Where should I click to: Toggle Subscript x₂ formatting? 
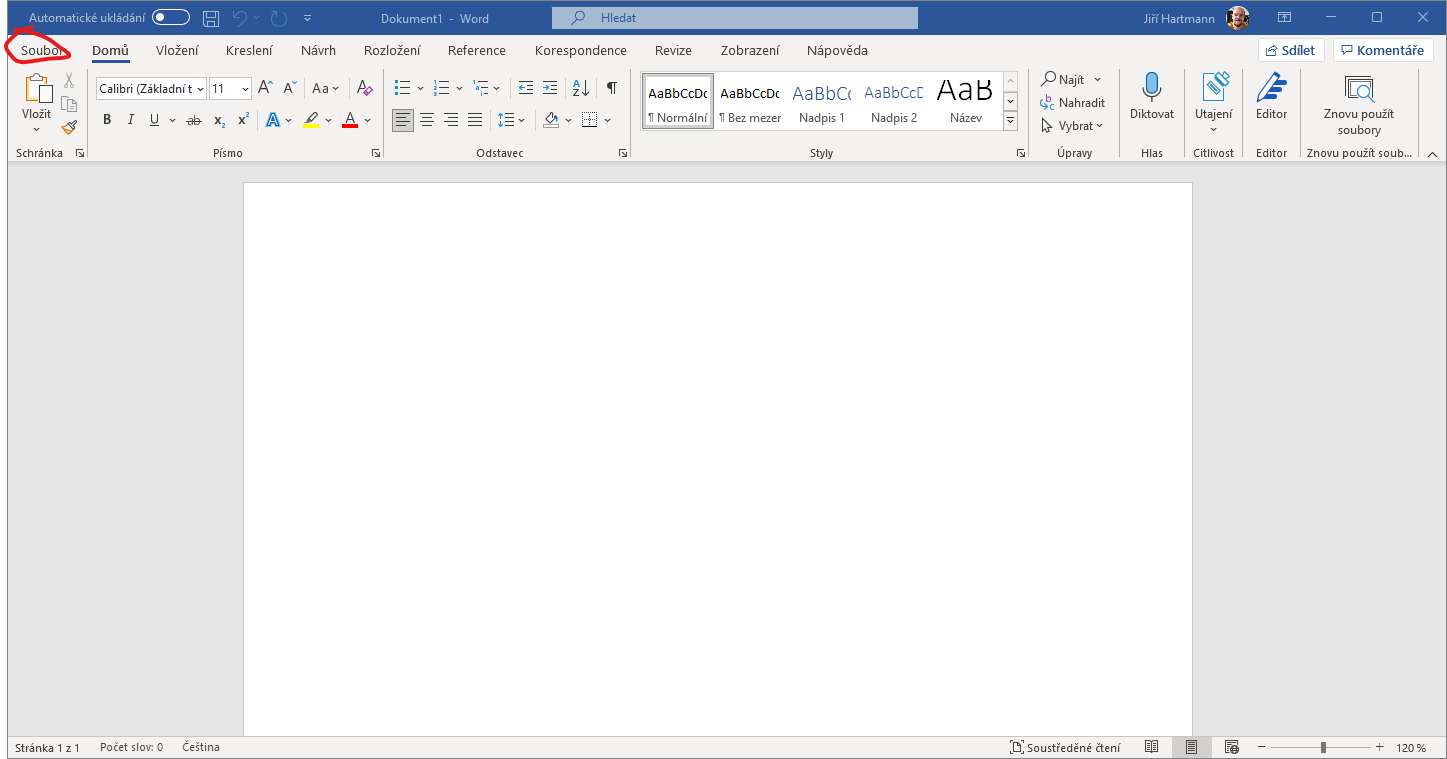click(219, 120)
